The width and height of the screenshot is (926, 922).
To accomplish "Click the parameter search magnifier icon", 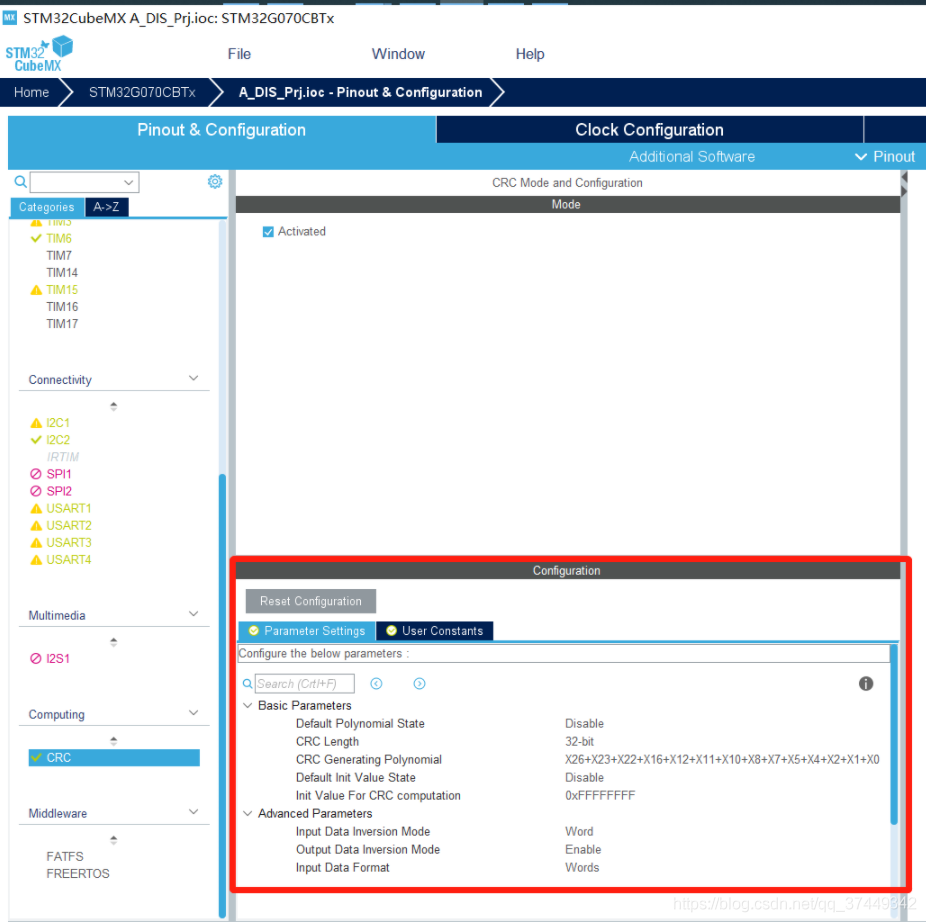I will tap(247, 683).
